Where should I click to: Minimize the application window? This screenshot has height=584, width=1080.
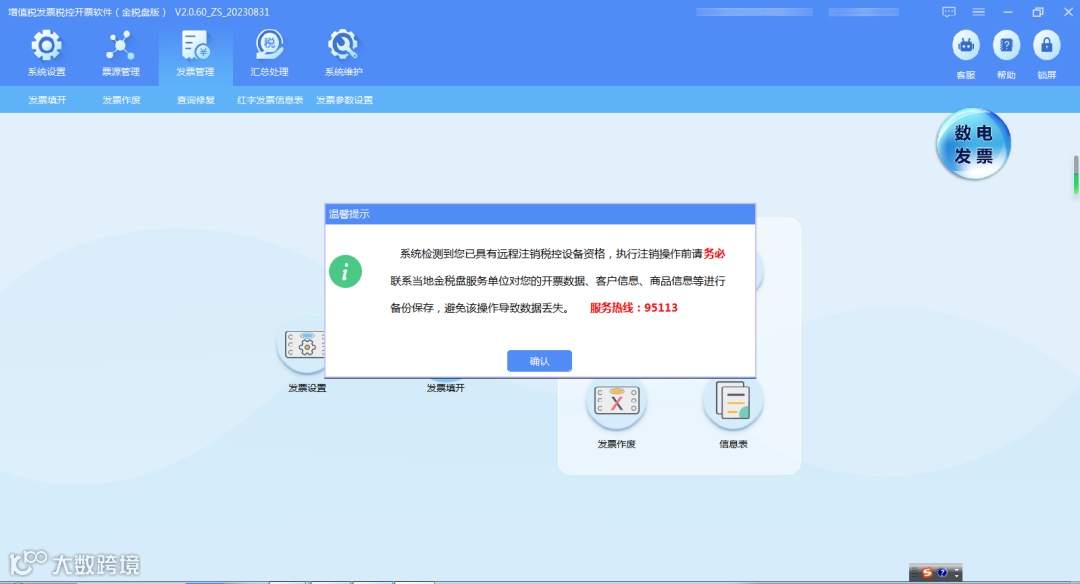tap(1008, 12)
